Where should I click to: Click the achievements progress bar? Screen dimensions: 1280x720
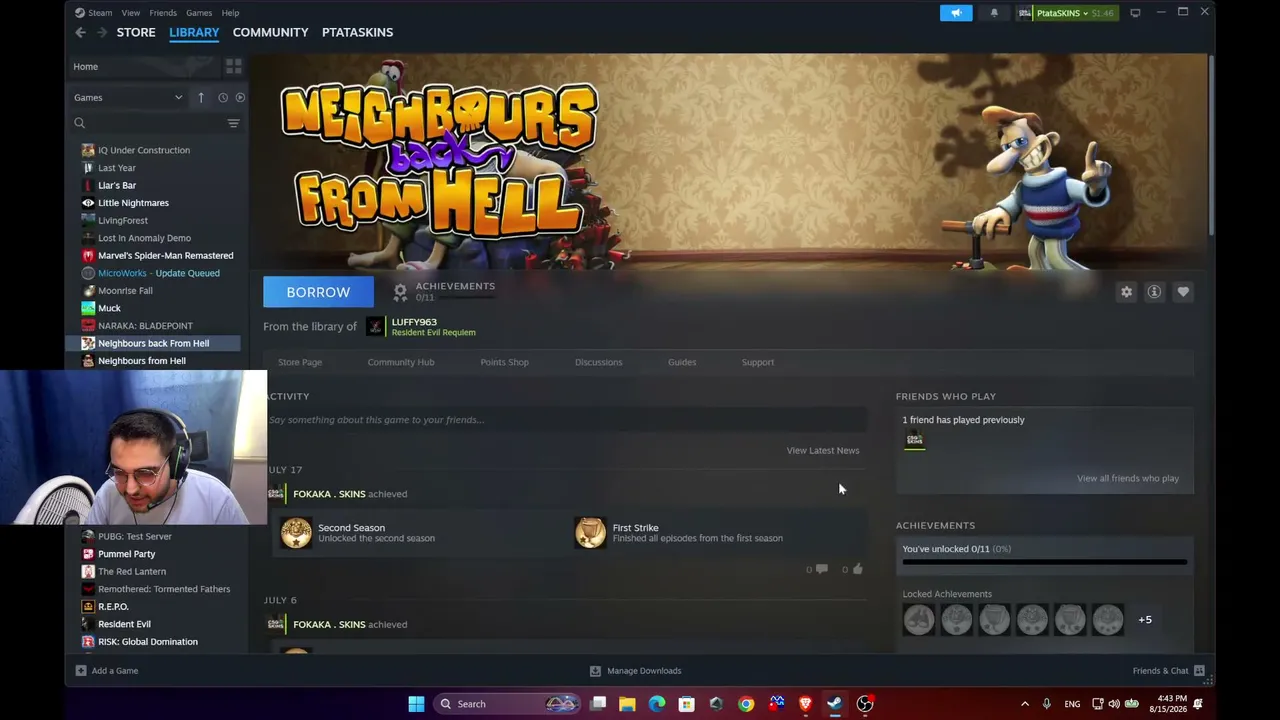coord(1045,562)
